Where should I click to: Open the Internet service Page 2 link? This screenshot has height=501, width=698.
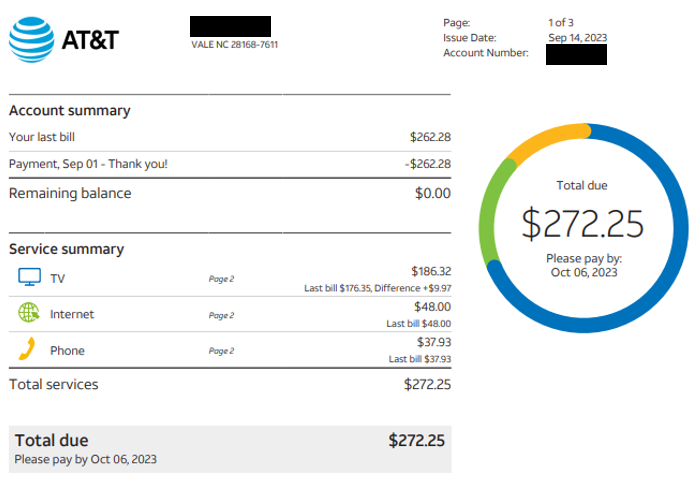pos(221,315)
